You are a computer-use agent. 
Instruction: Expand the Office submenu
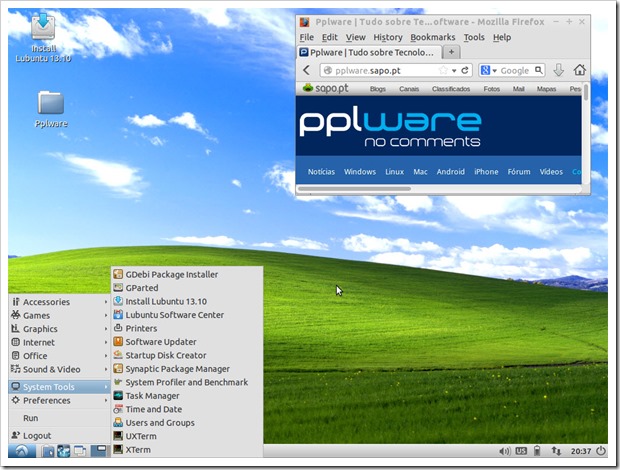click(x=59, y=356)
